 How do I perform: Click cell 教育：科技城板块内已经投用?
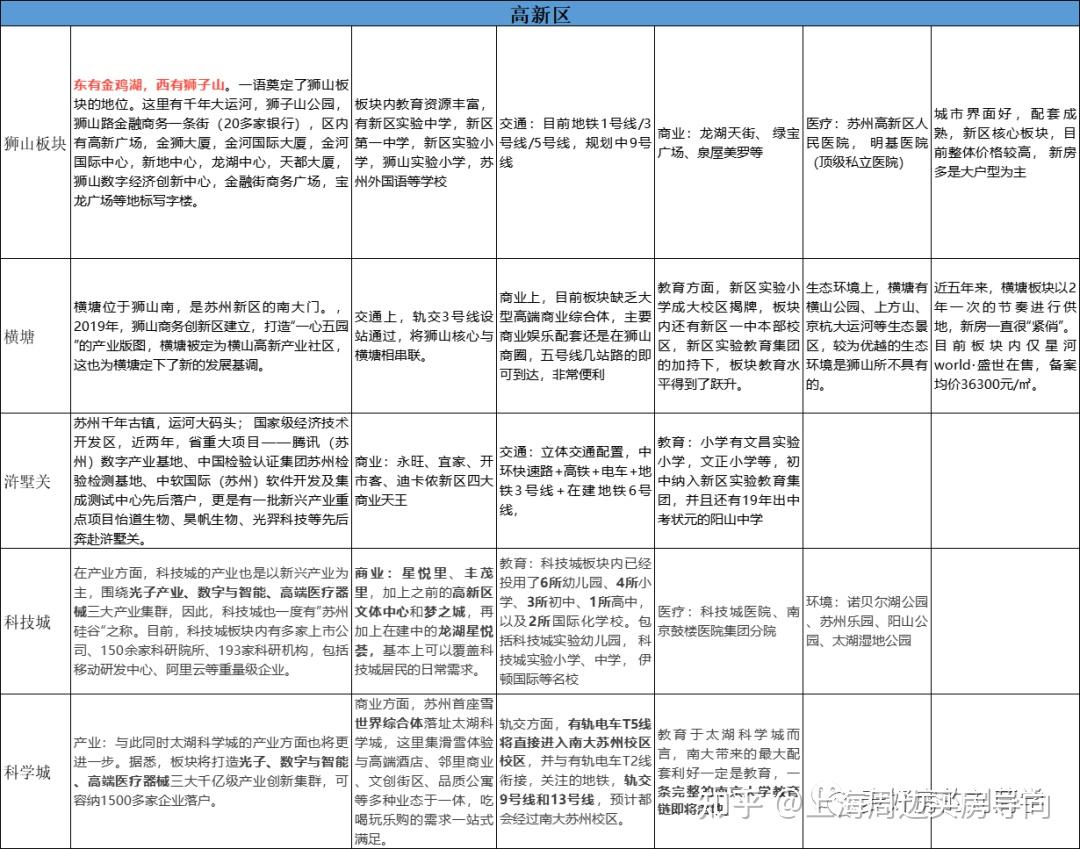tap(575, 621)
